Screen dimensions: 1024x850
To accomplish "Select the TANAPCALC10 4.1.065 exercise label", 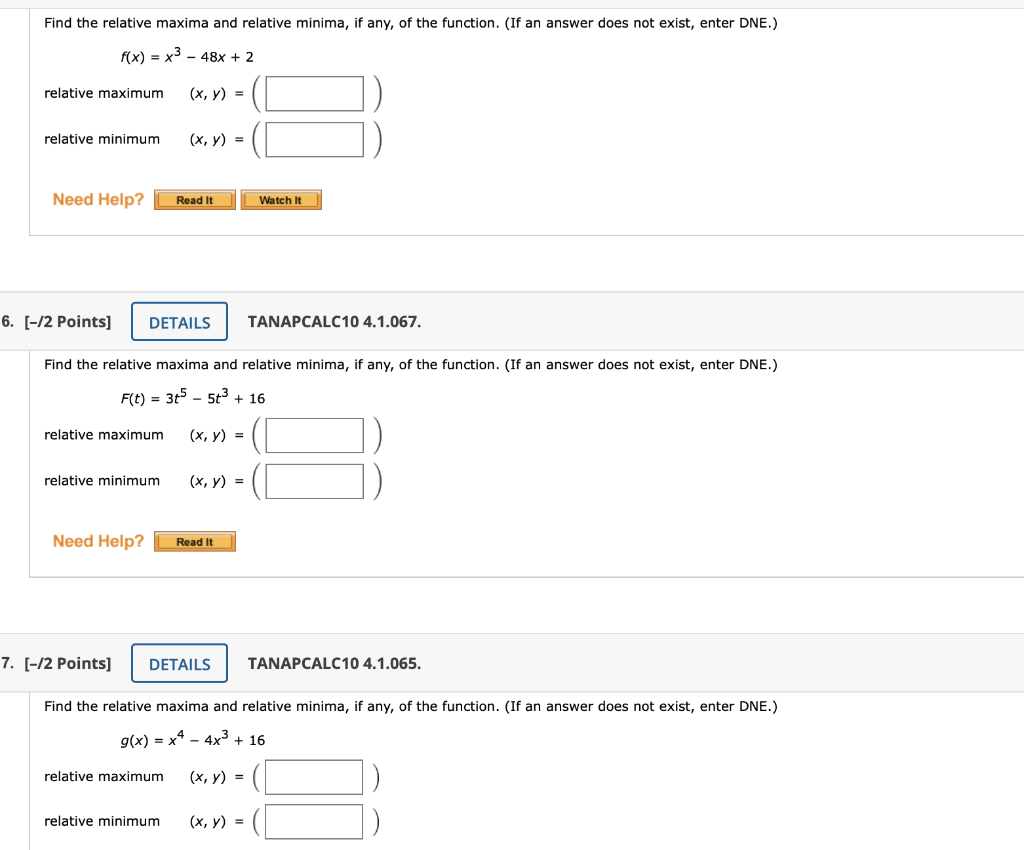I will [x=334, y=663].
